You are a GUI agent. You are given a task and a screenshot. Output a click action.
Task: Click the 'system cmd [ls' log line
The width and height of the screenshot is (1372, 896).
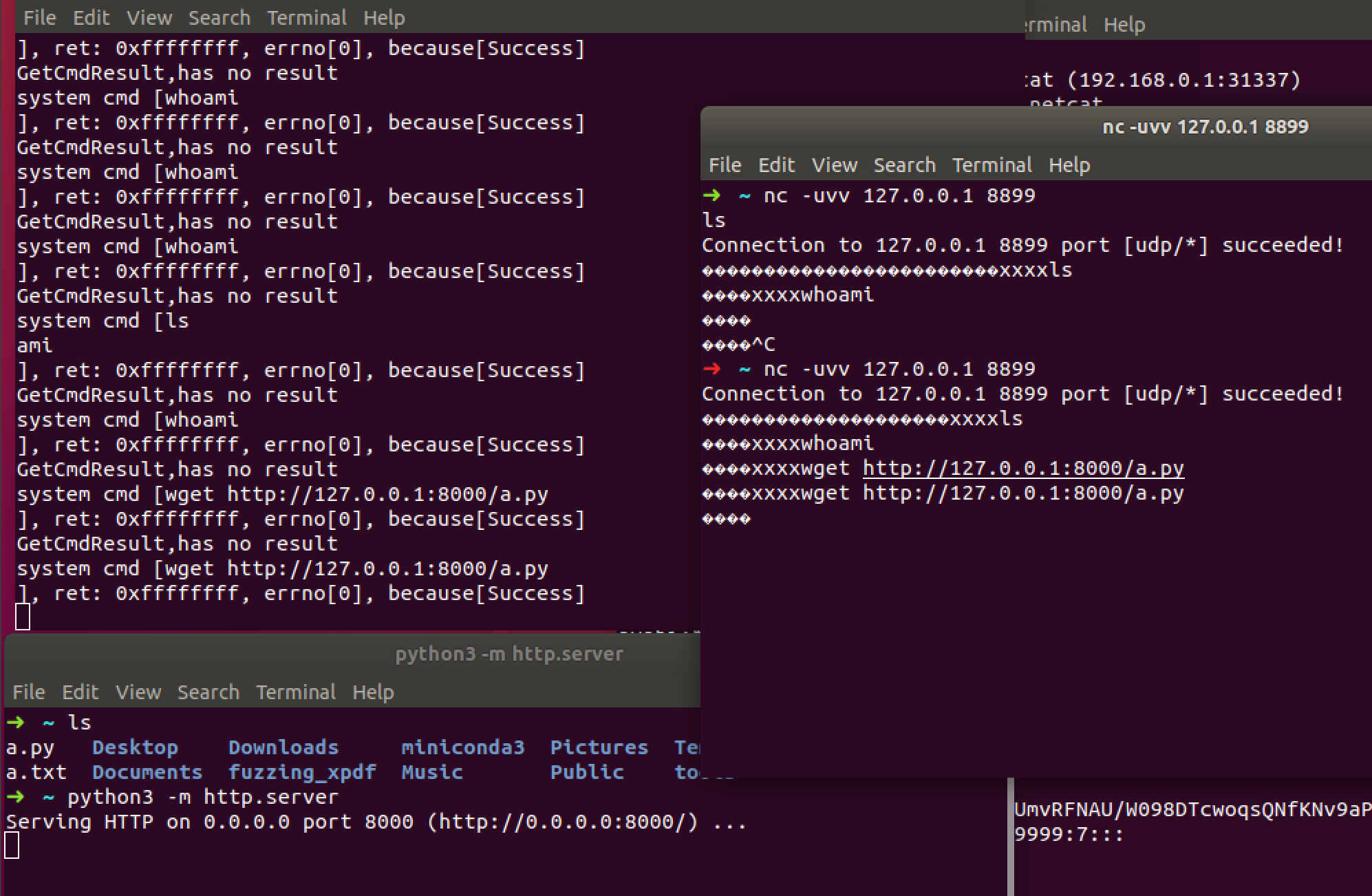(103, 321)
